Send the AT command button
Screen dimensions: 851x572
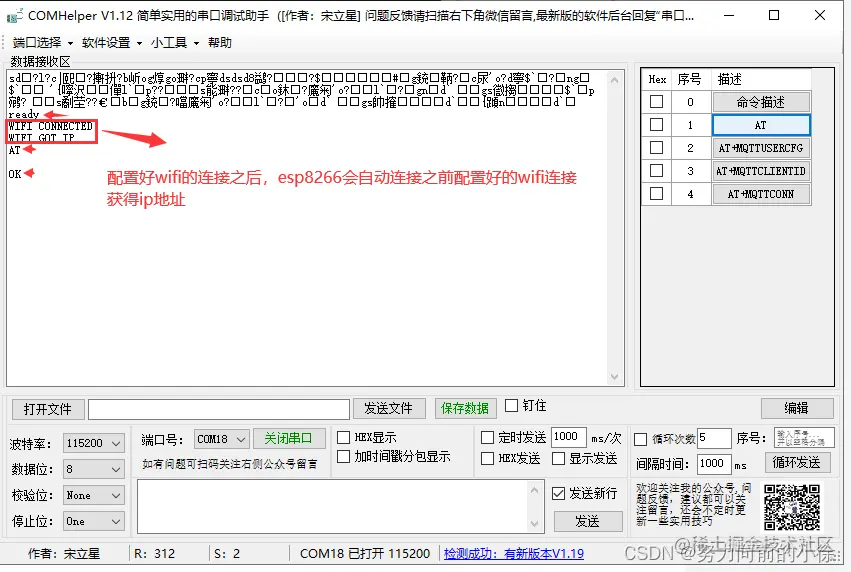tap(761, 125)
